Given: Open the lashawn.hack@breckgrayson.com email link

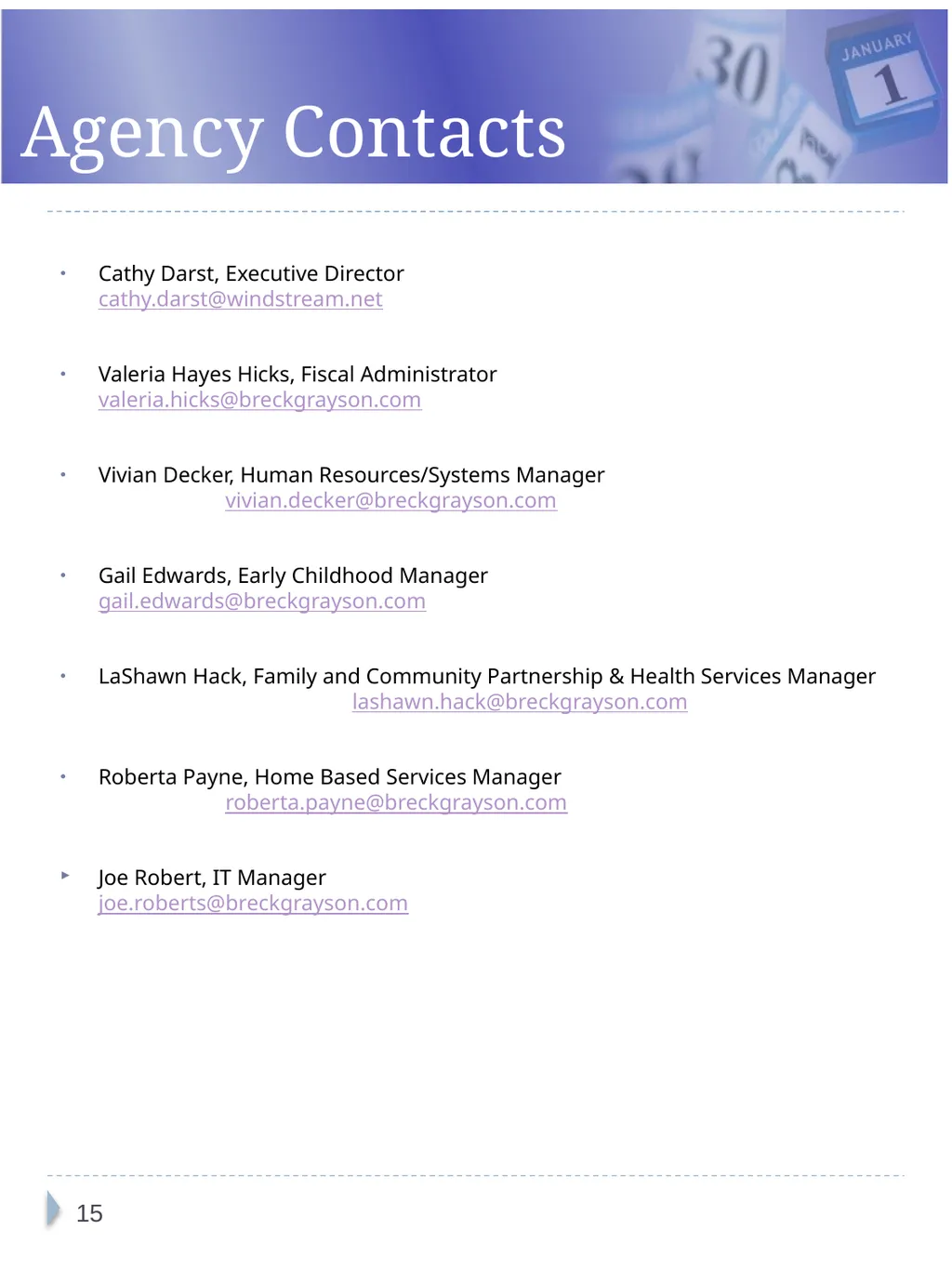Looking at the screenshot, I should click(520, 702).
